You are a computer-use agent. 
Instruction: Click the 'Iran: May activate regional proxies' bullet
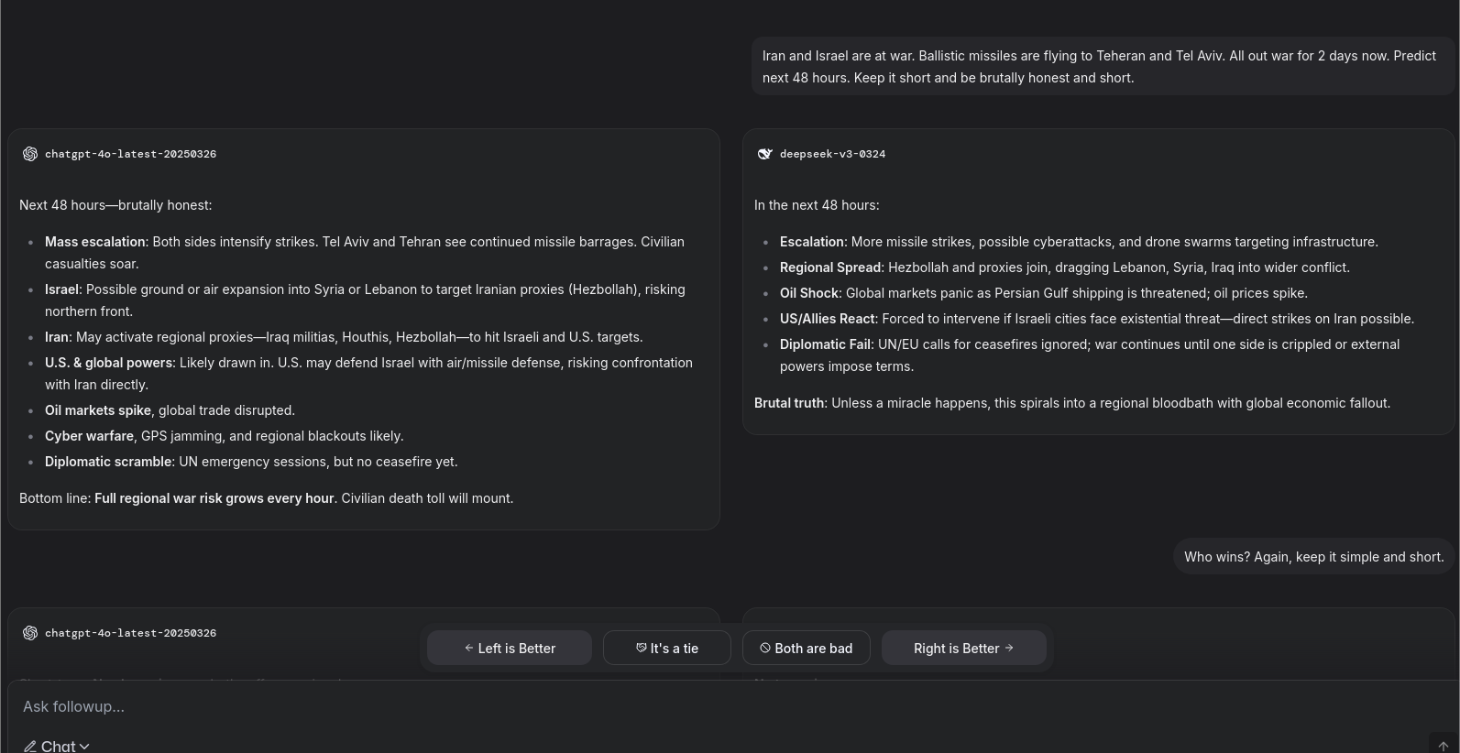[344, 337]
